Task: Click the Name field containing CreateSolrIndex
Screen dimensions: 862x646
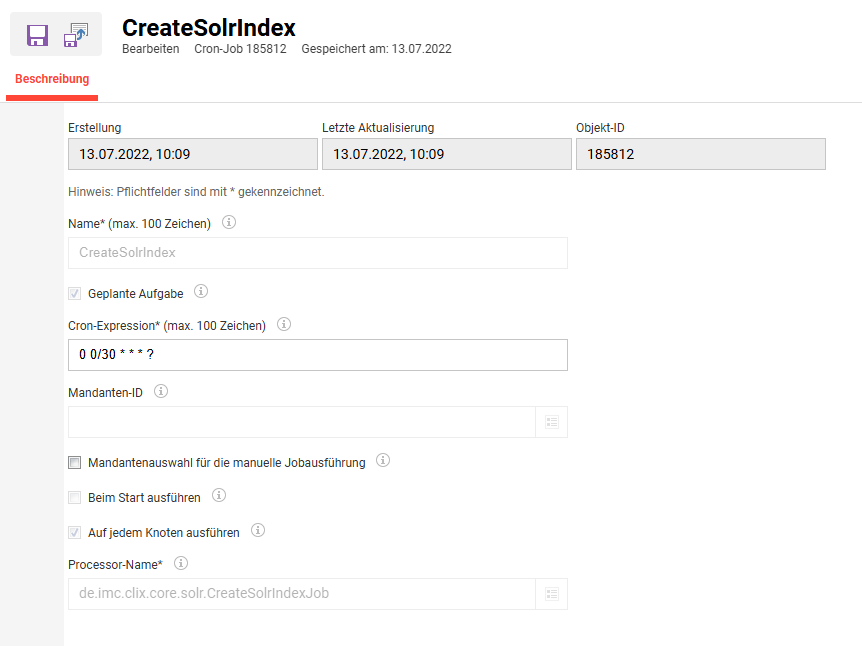Action: pos(318,253)
